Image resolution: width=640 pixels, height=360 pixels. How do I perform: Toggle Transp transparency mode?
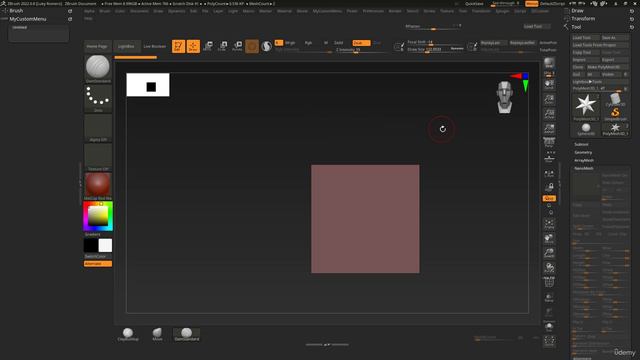point(549,297)
